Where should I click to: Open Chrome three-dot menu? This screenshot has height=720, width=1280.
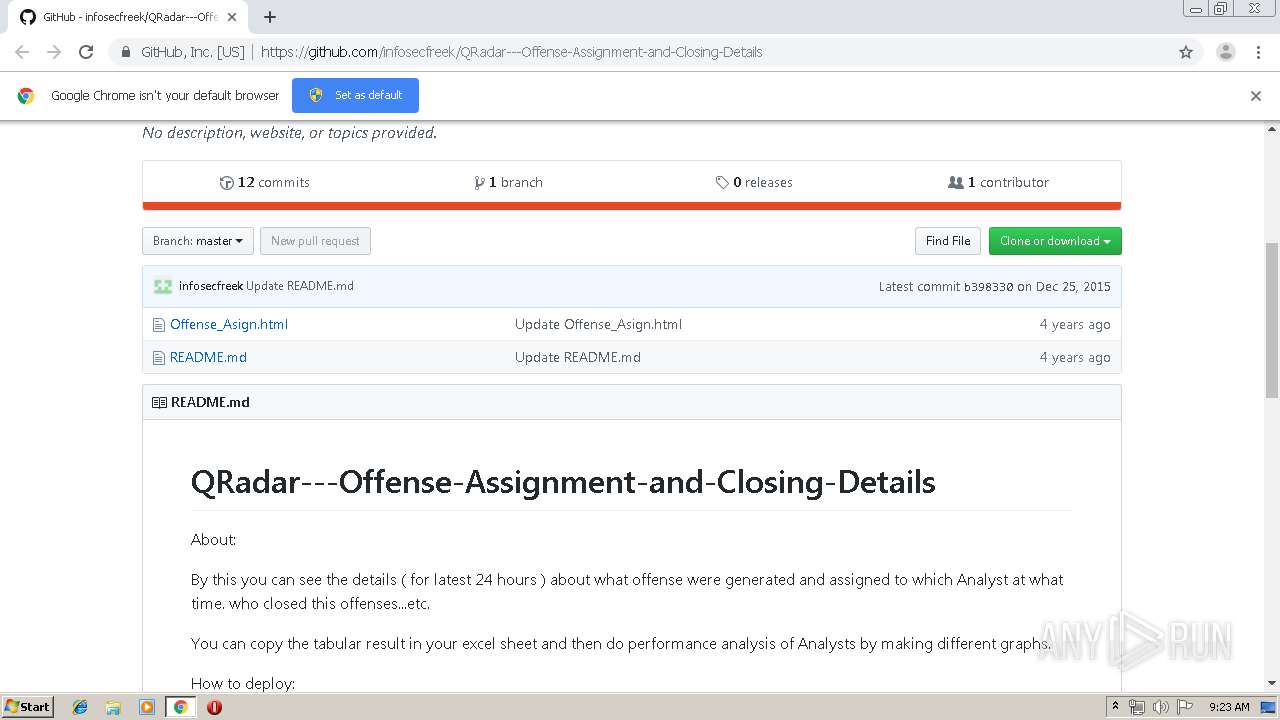point(1258,52)
